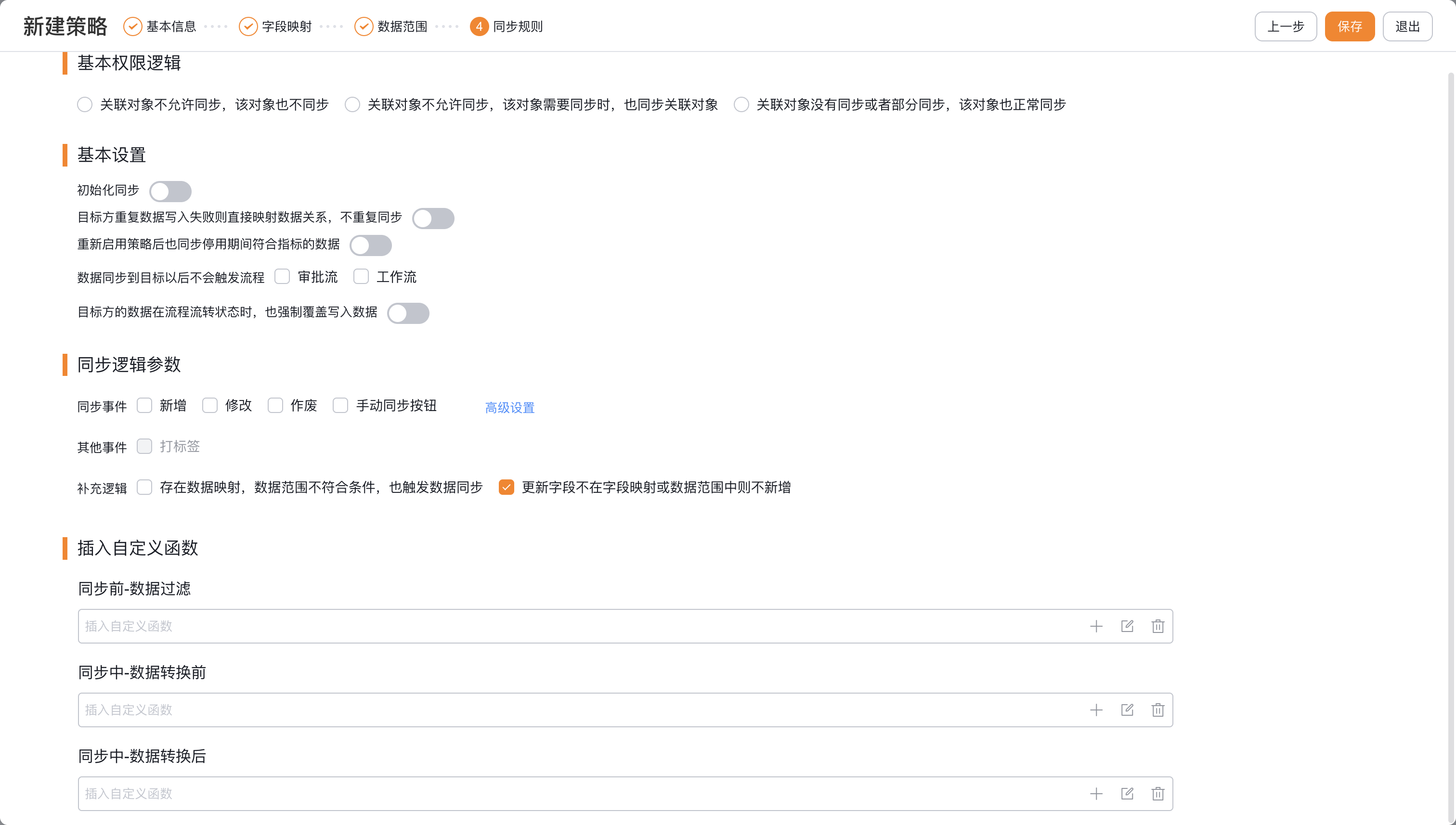Click the trash icon in 同步前-数据过滤 field
Image resolution: width=1456 pixels, height=825 pixels.
coord(1157,626)
